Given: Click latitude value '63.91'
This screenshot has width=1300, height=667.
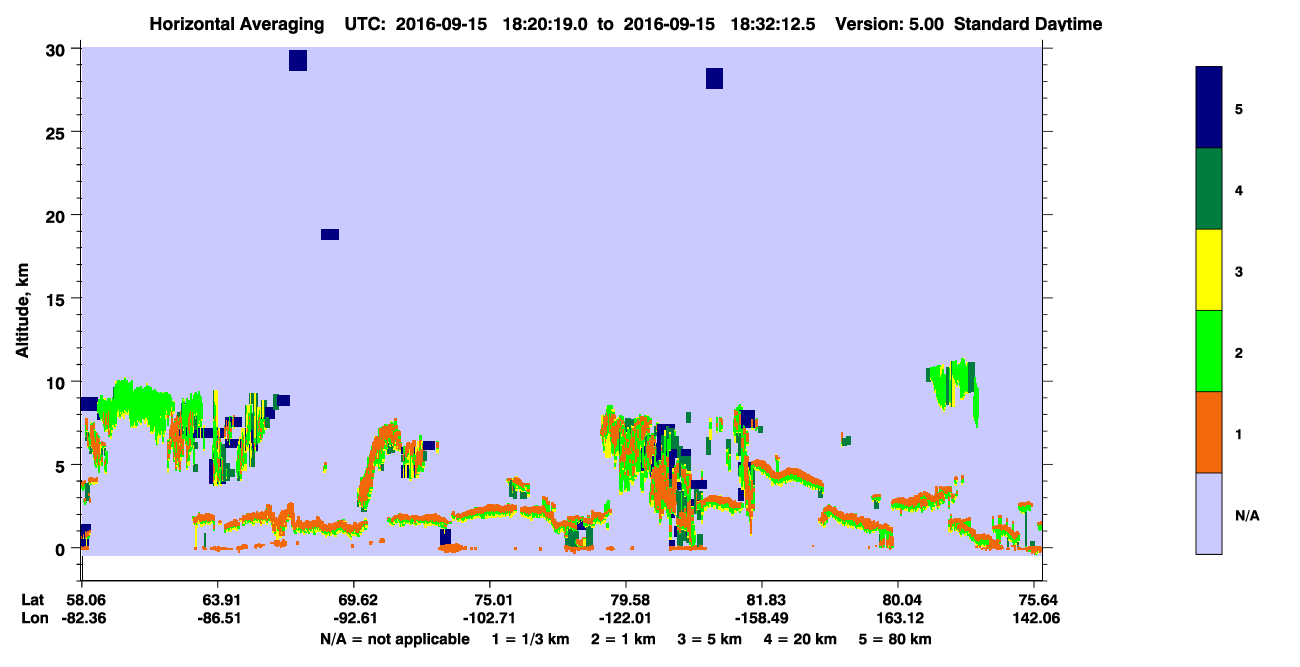Looking at the screenshot, I should (218, 600).
